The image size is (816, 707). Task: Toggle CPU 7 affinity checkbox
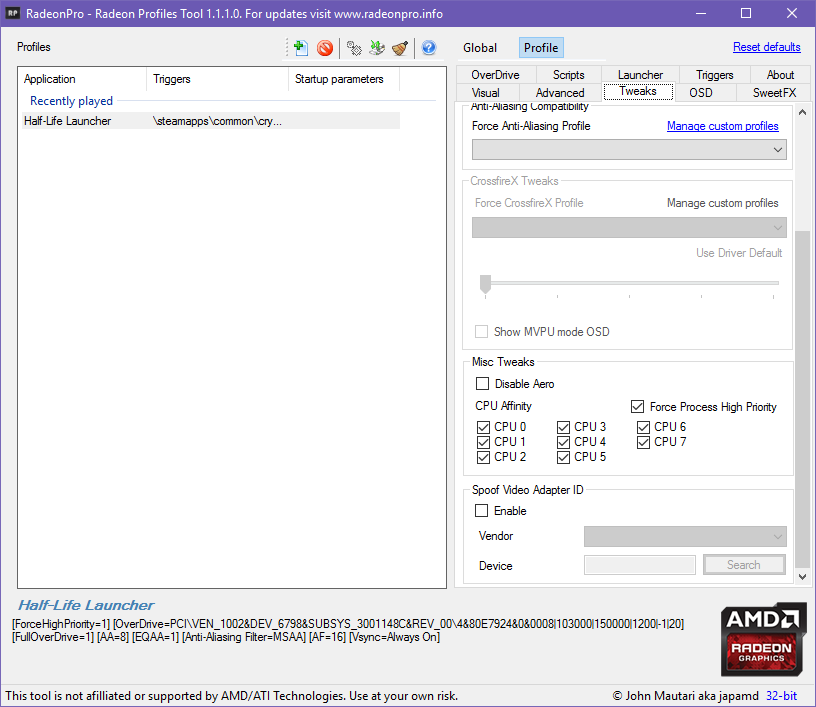click(644, 442)
